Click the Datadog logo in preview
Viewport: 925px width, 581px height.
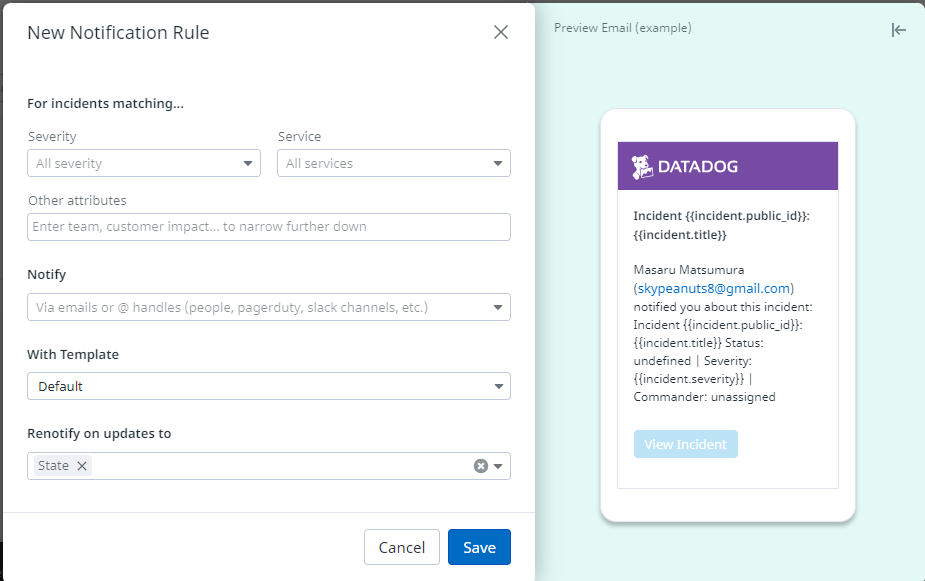tap(685, 167)
